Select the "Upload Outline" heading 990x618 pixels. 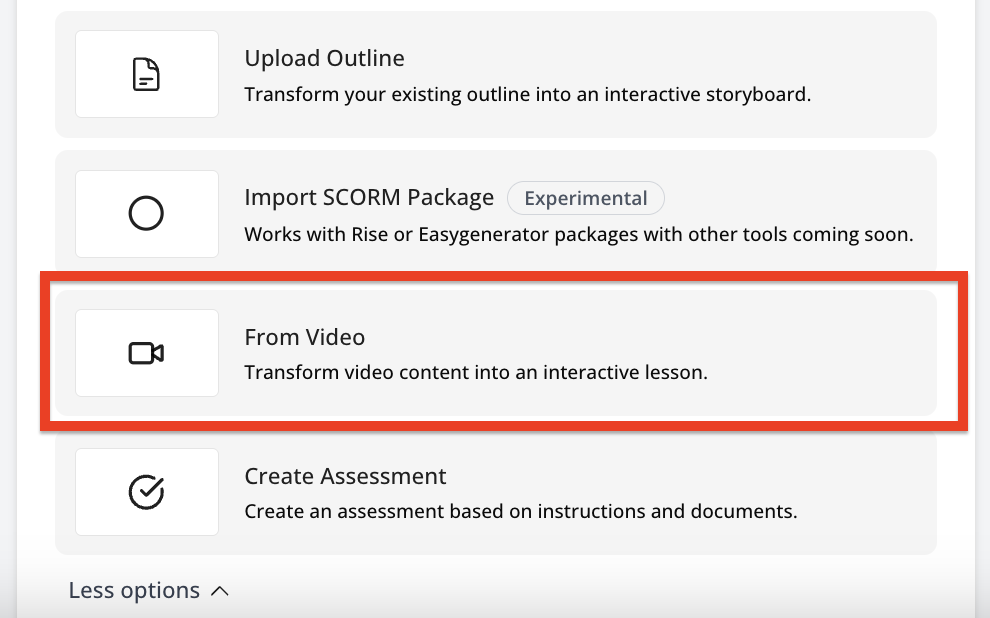pyautogui.click(x=324, y=58)
